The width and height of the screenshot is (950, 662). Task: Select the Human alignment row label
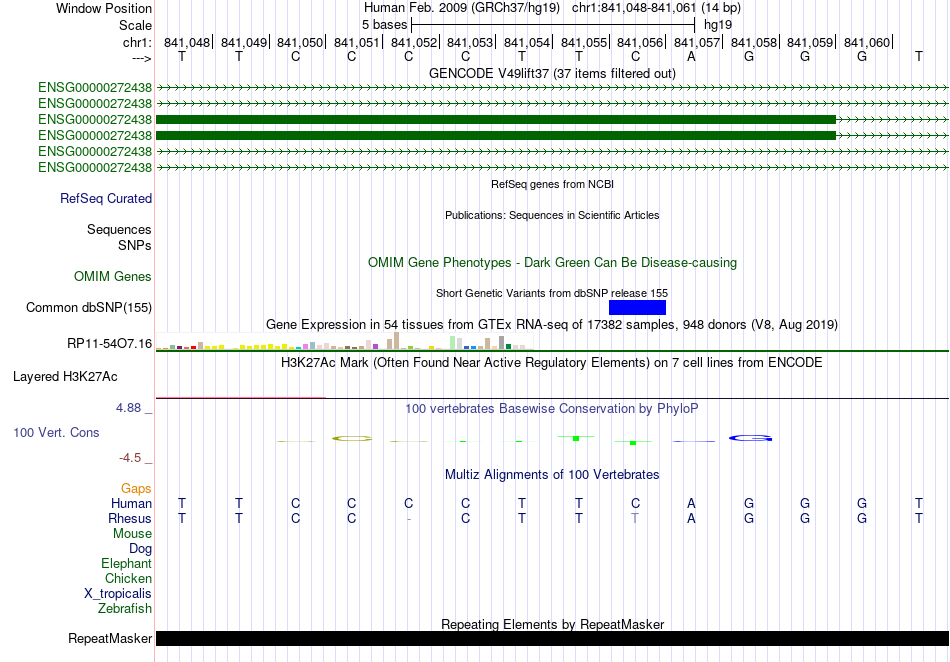[131, 504]
